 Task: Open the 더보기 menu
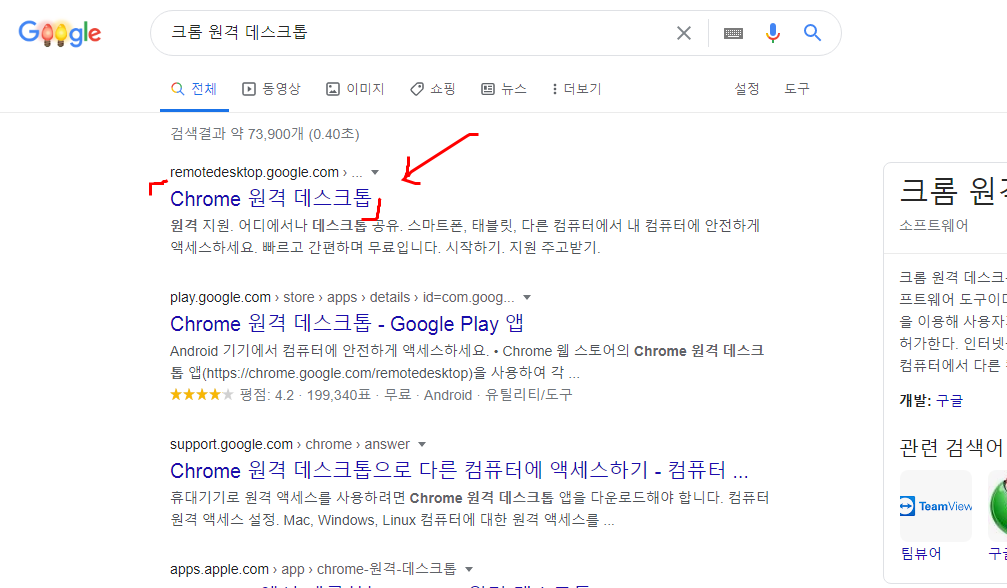coord(577,89)
